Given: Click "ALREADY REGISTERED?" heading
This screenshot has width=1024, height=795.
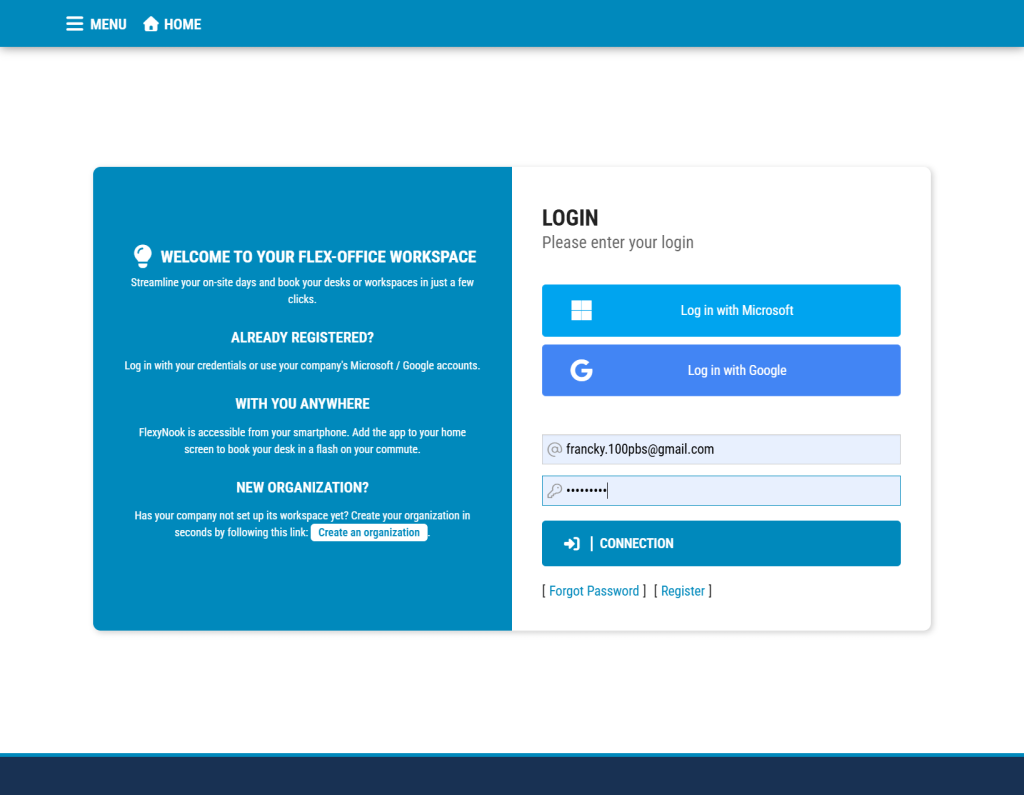Looking at the screenshot, I should click(302, 338).
